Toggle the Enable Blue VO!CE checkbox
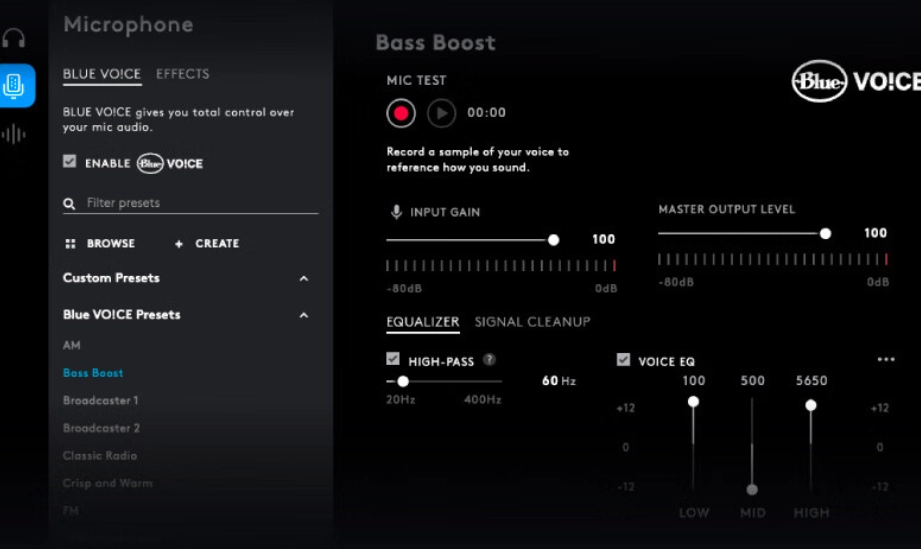Screen dimensions: 921x549 (70, 161)
